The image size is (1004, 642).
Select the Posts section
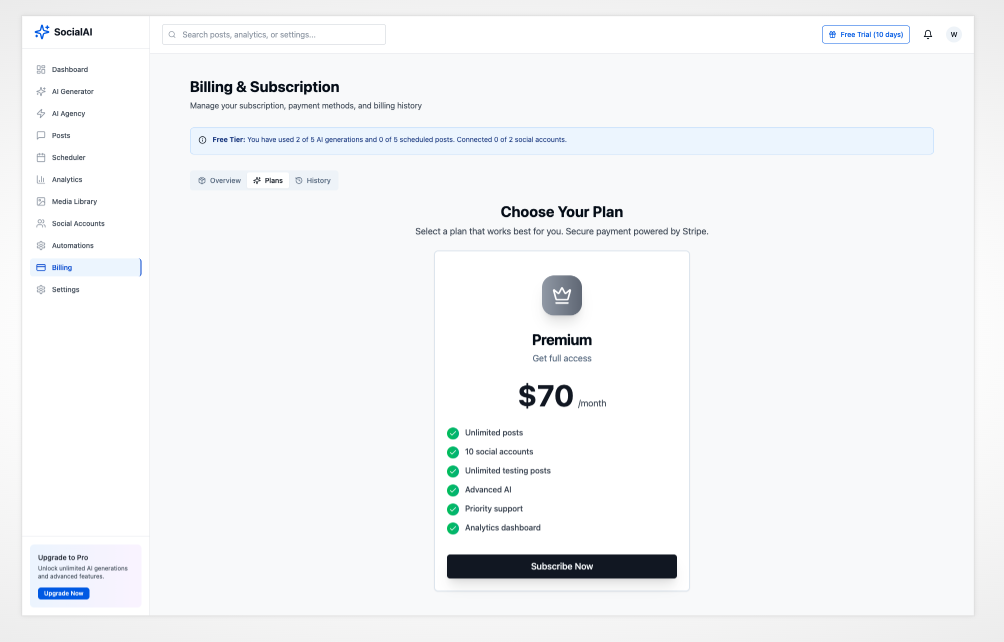[x=60, y=135]
